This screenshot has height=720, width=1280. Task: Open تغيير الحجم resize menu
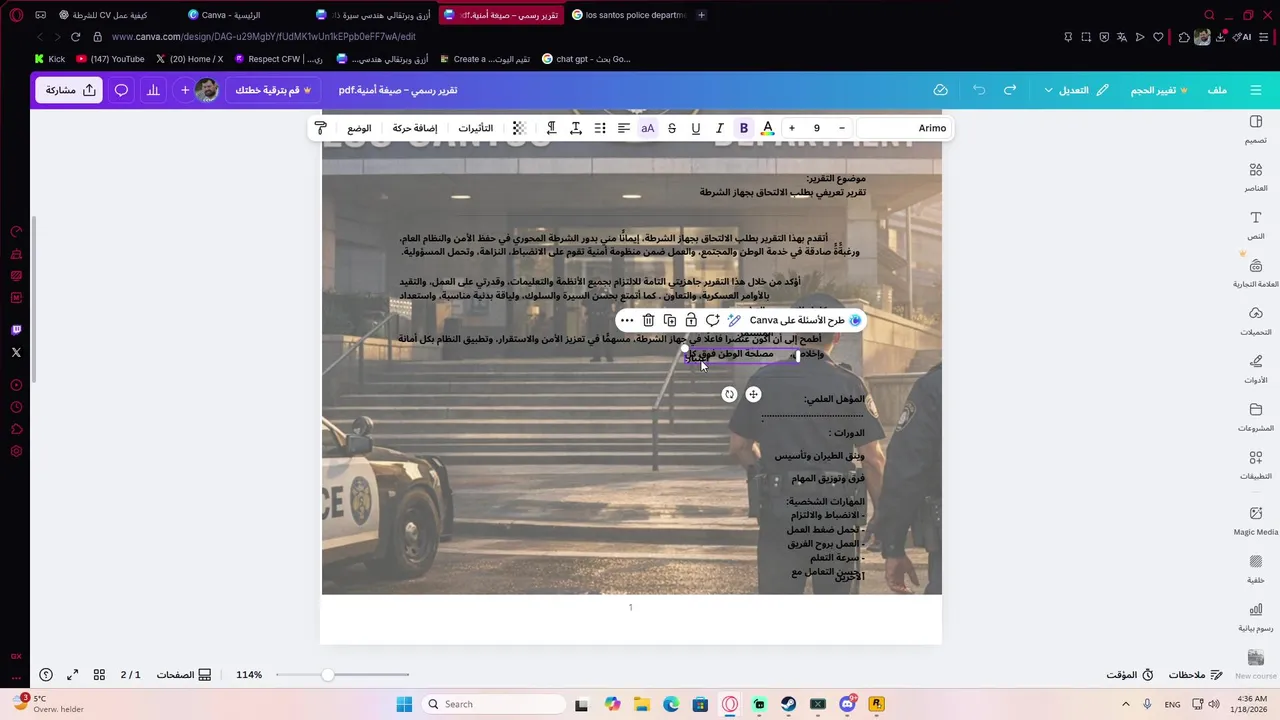pos(1159,90)
